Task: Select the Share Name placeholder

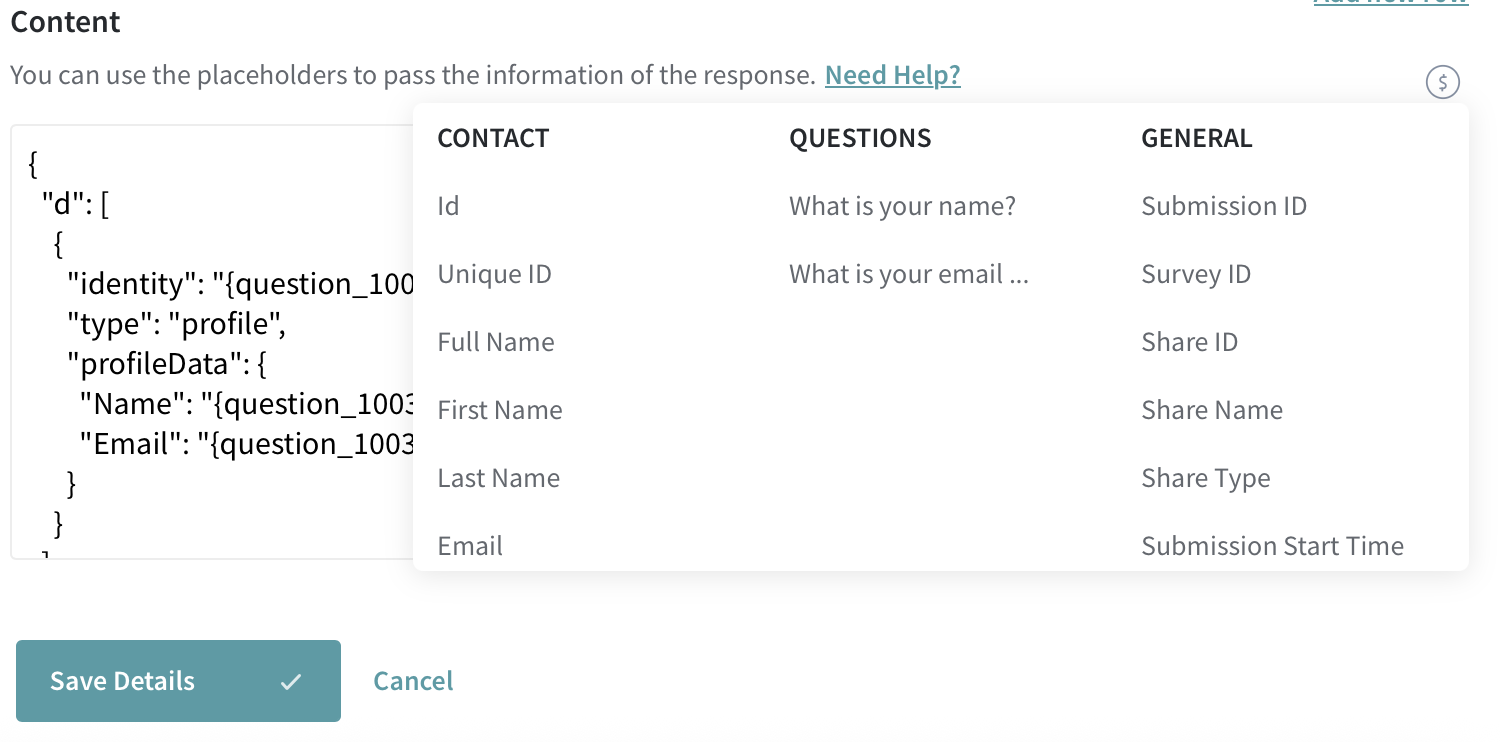Action: point(1212,410)
